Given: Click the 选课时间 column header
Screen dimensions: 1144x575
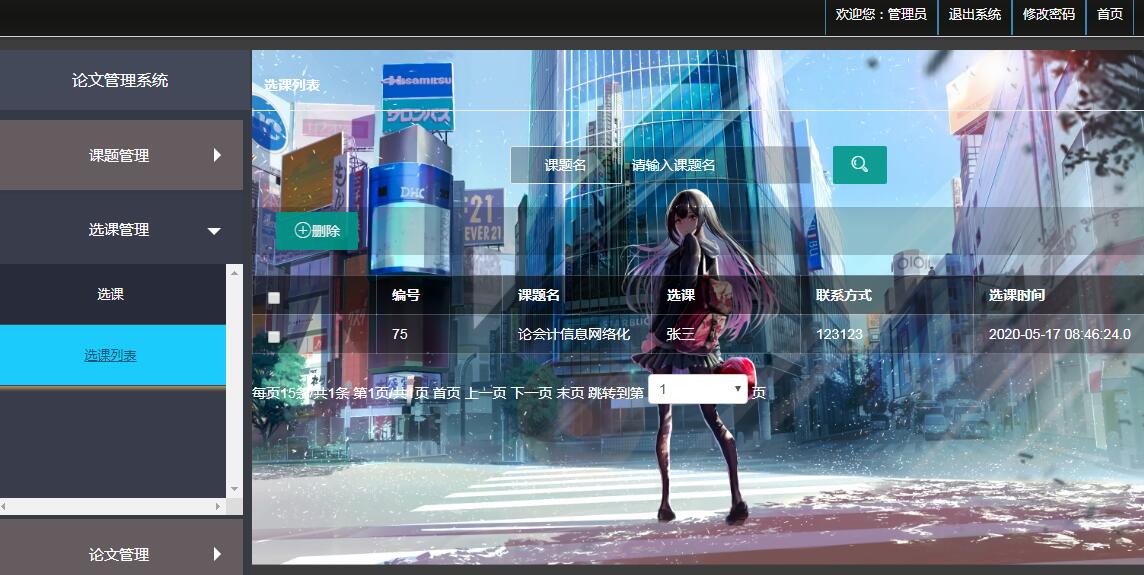Looking at the screenshot, I should pyautogui.click(x=1017, y=295).
